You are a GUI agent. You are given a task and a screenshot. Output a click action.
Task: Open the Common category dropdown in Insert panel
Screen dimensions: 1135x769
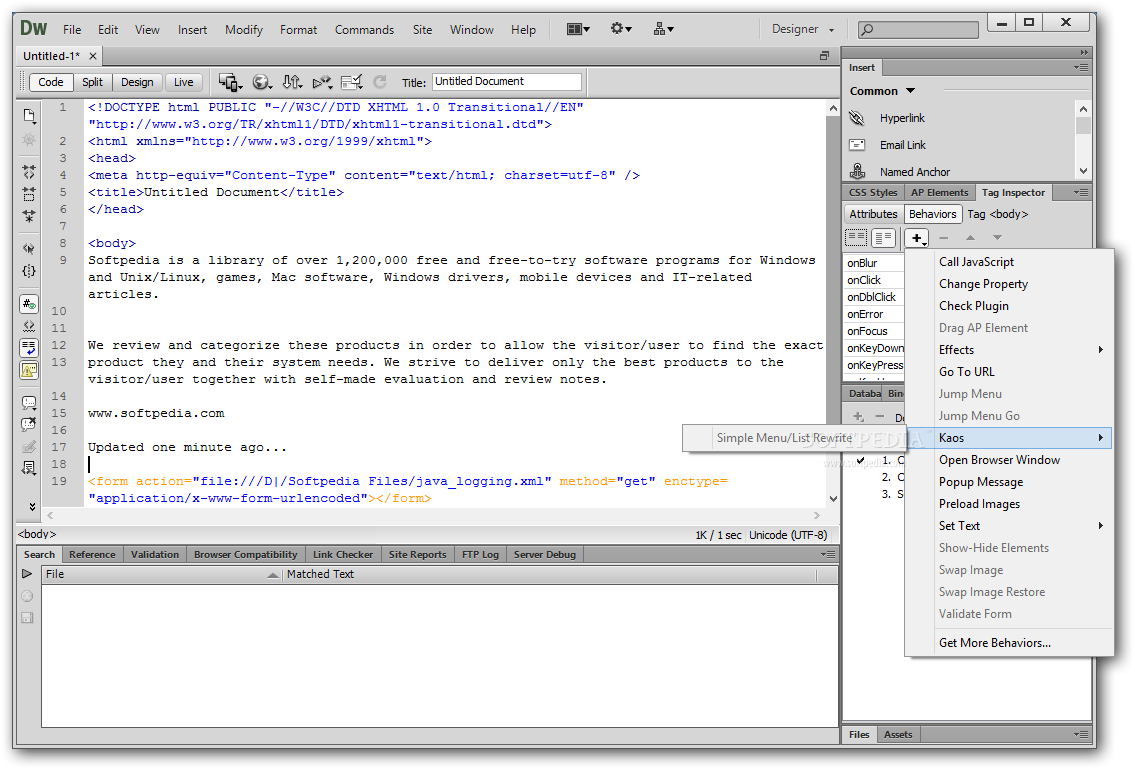[x=882, y=91]
